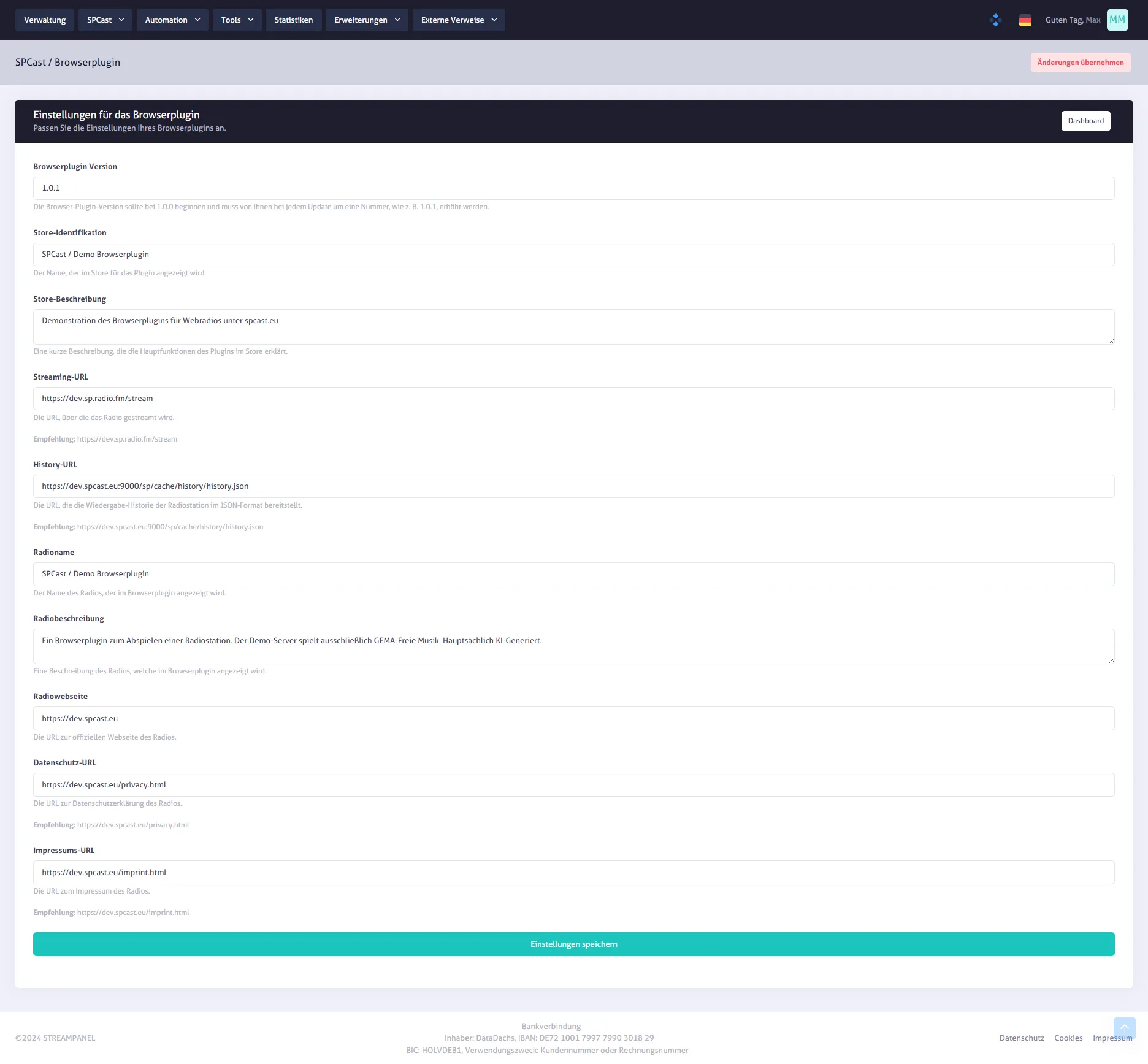Image resolution: width=1148 pixels, height=1064 pixels.
Task: Open the Cookies footer link
Action: (x=1068, y=1038)
